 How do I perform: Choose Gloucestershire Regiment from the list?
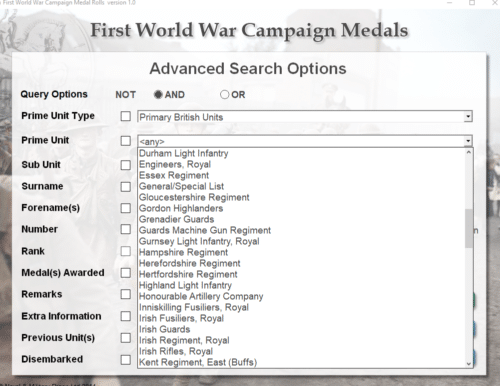[x=302, y=197]
